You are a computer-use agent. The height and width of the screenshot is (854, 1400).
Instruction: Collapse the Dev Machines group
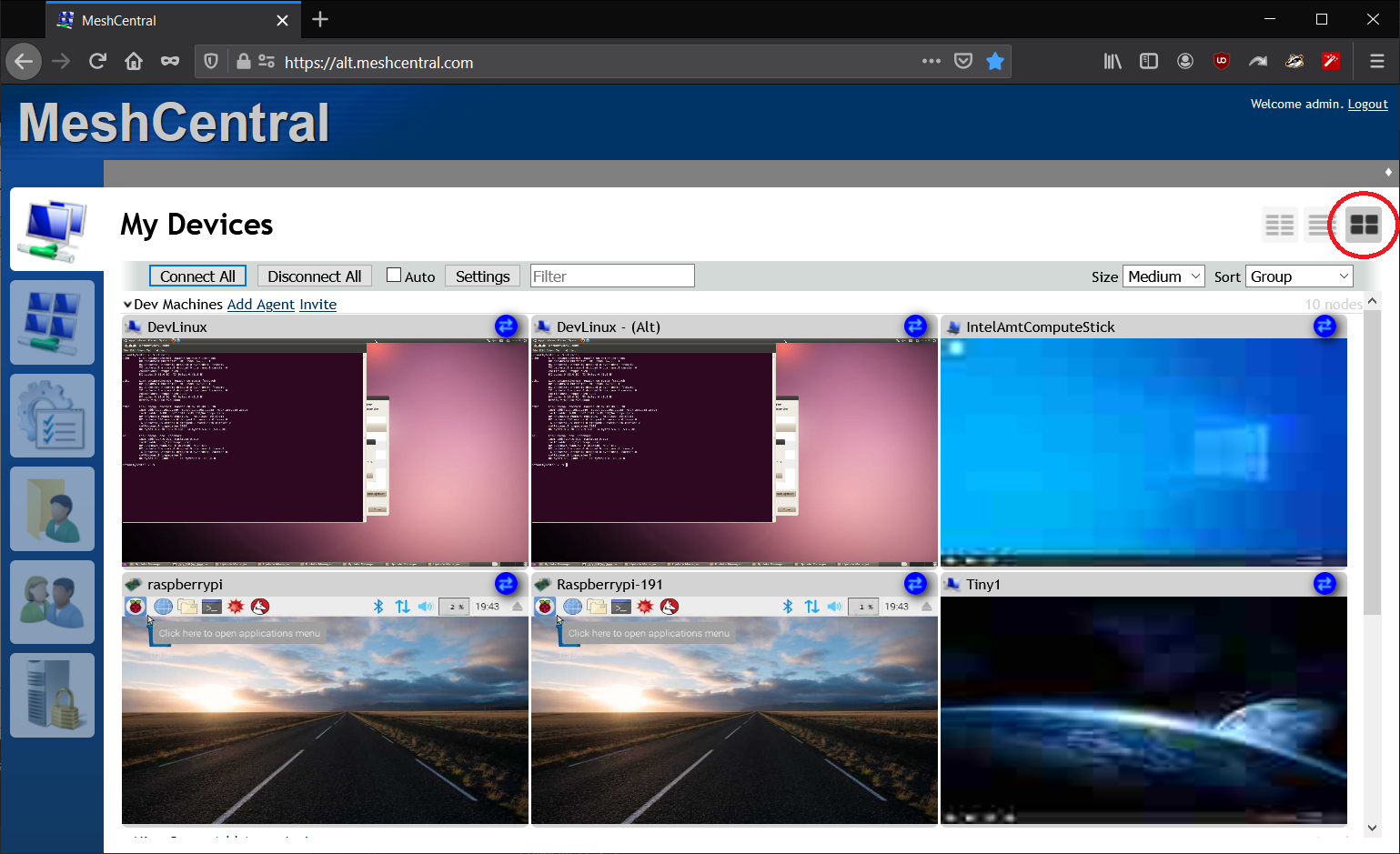[x=127, y=305]
